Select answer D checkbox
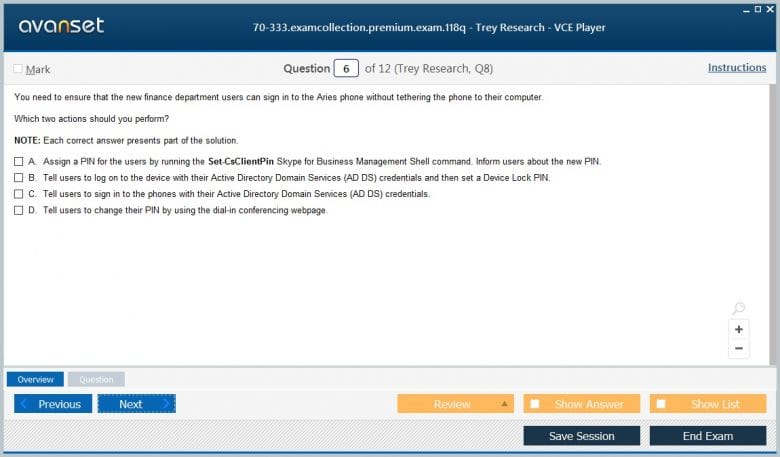Image resolution: width=780 pixels, height=457 pixels. coord(18,210)
